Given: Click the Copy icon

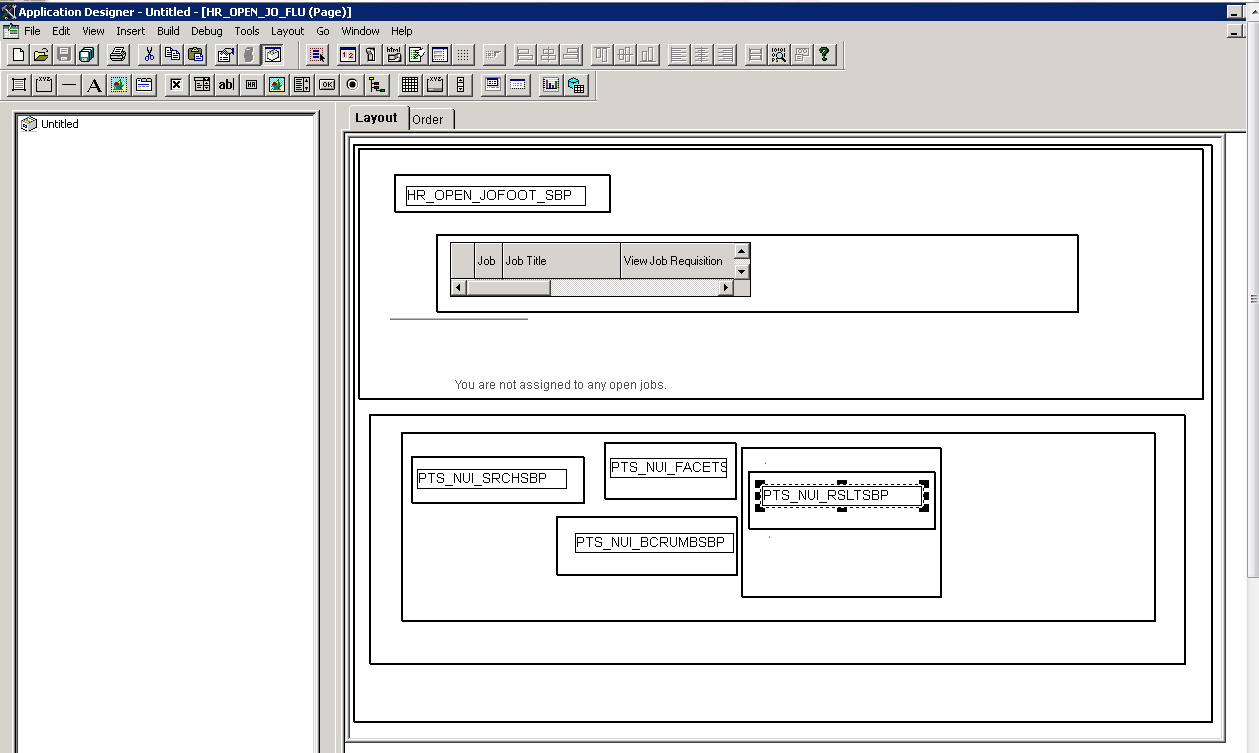Looking at the screenshot, I should point(172,54).
